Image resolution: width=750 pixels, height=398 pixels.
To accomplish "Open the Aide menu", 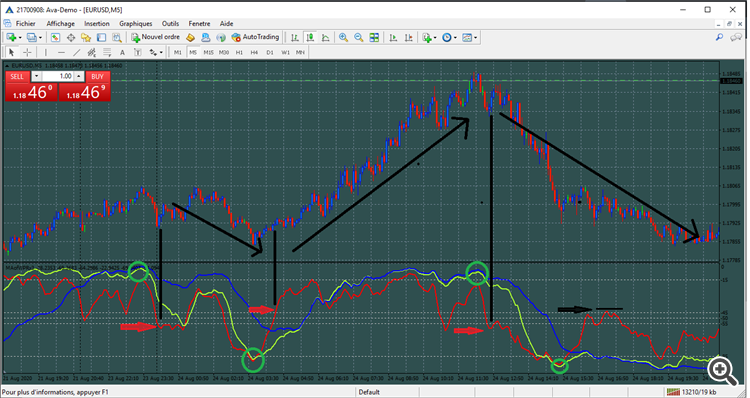I will [226, 23].
